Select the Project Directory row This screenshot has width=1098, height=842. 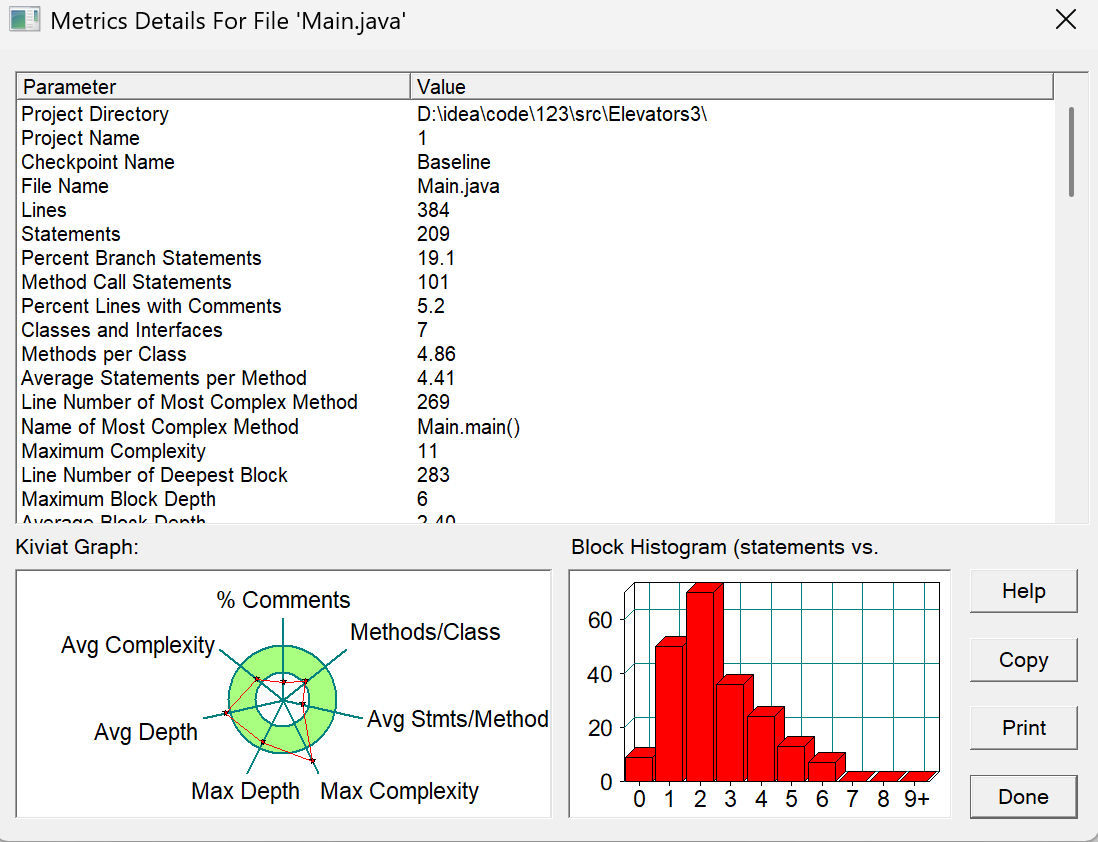click(x=535, y=113)
